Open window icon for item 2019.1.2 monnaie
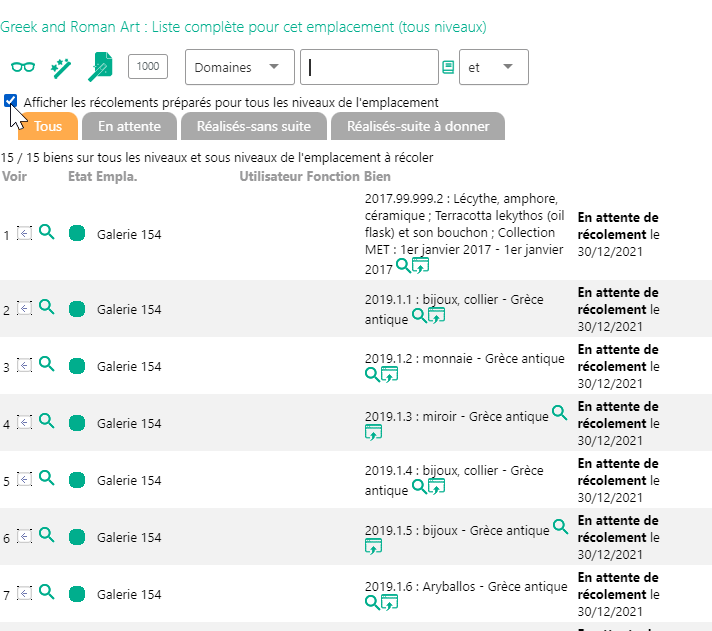The height and width of the screenshot is (631, 712). pyautogui.click(x=389, y=374)
